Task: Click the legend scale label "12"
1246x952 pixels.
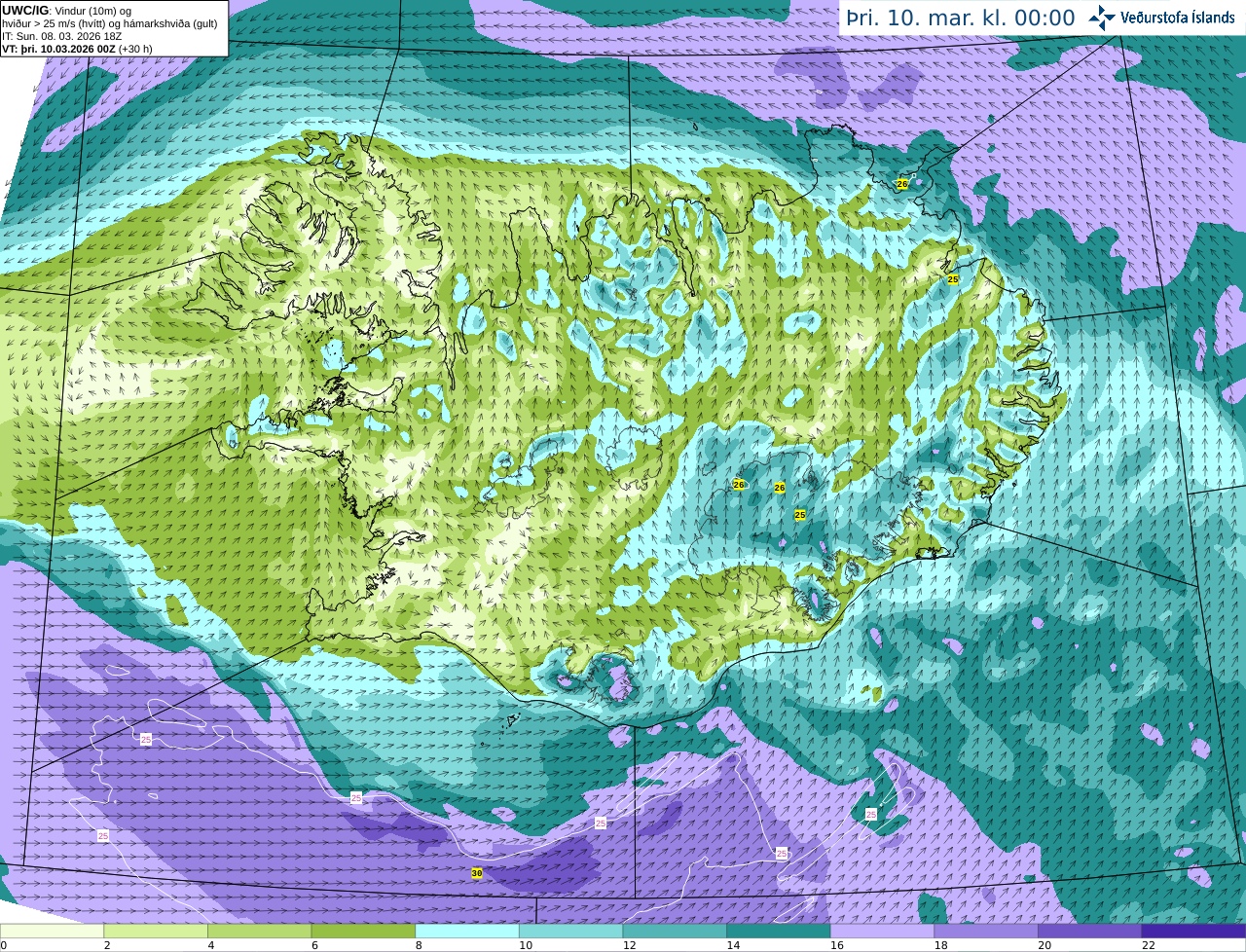Action: [x=630, y=945]
